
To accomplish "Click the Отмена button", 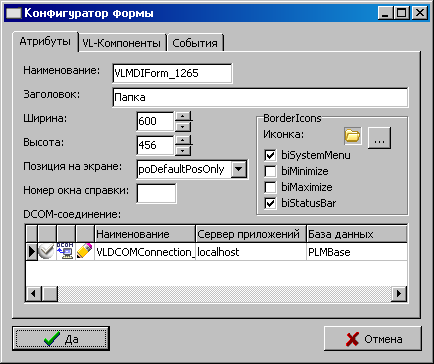I will tap(373, 339).
